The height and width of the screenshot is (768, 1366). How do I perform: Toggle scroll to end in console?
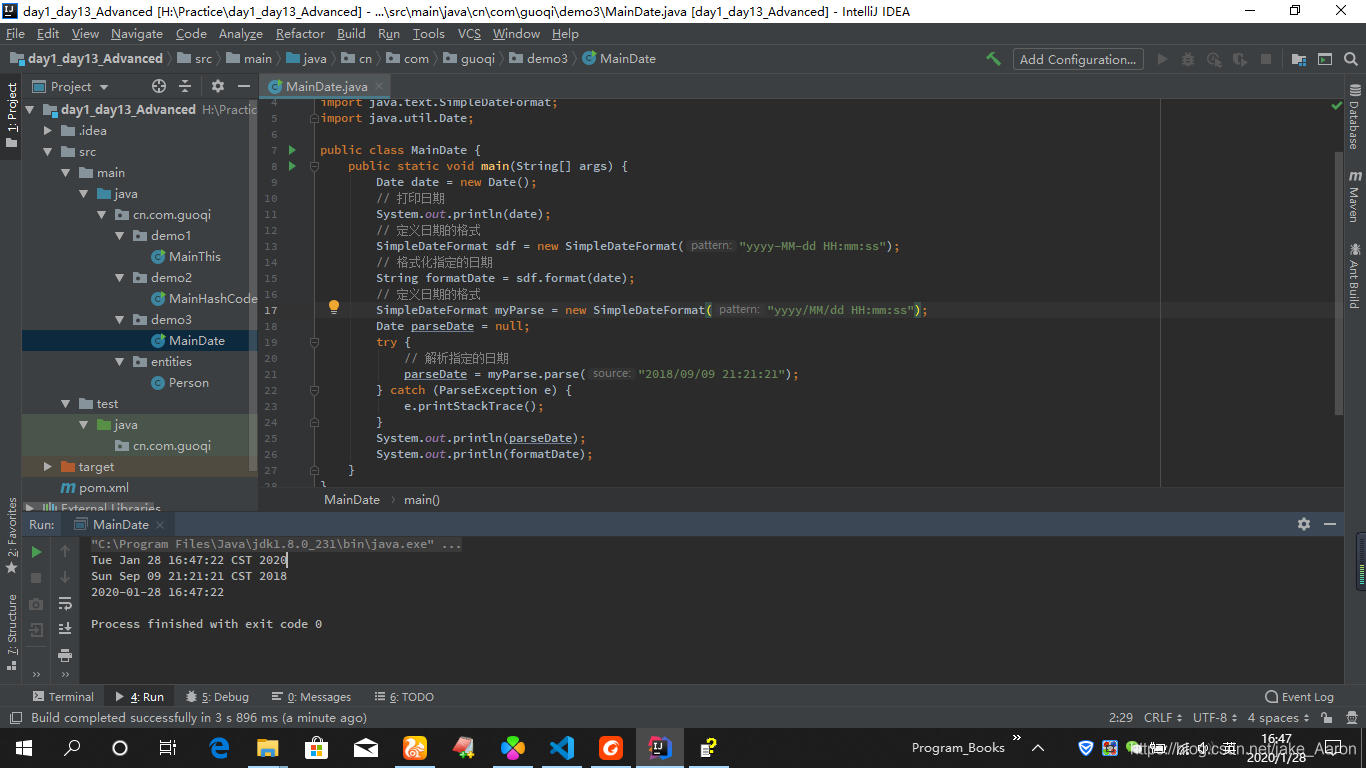point(65,629)
